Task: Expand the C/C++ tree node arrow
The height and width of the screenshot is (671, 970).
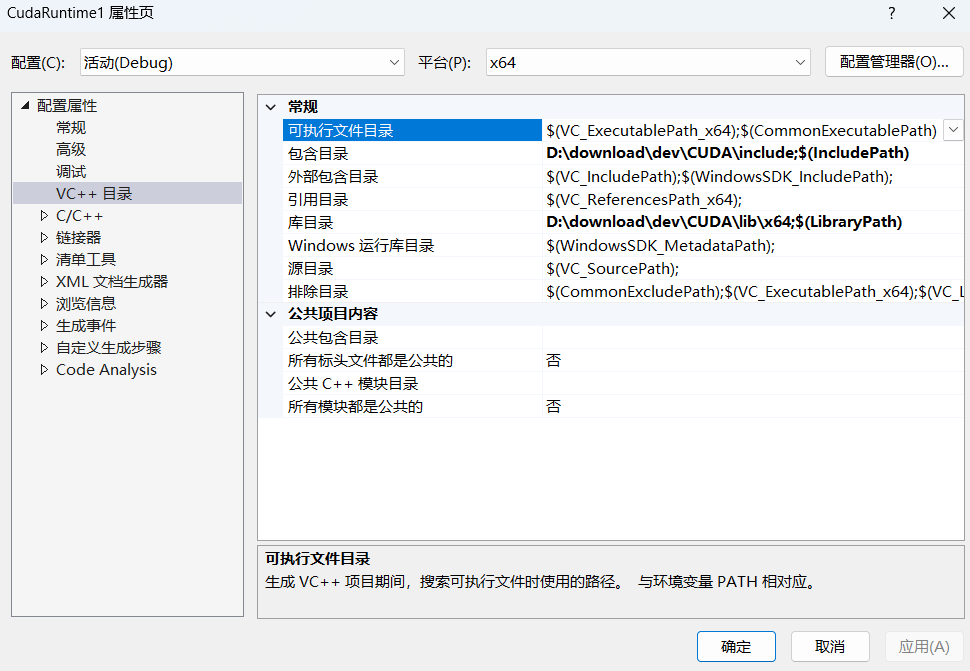Action: point(44,216)
